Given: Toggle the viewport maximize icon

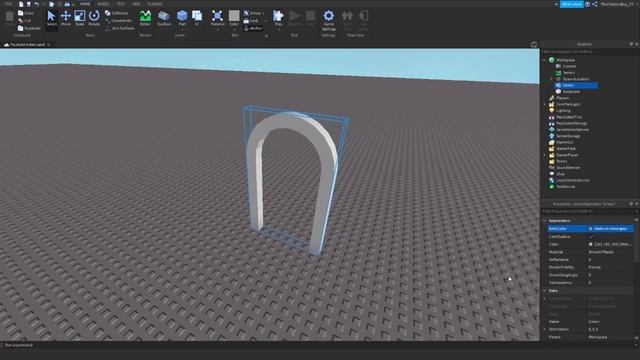Looking at the screenshot, I should (x=533, y=44).
